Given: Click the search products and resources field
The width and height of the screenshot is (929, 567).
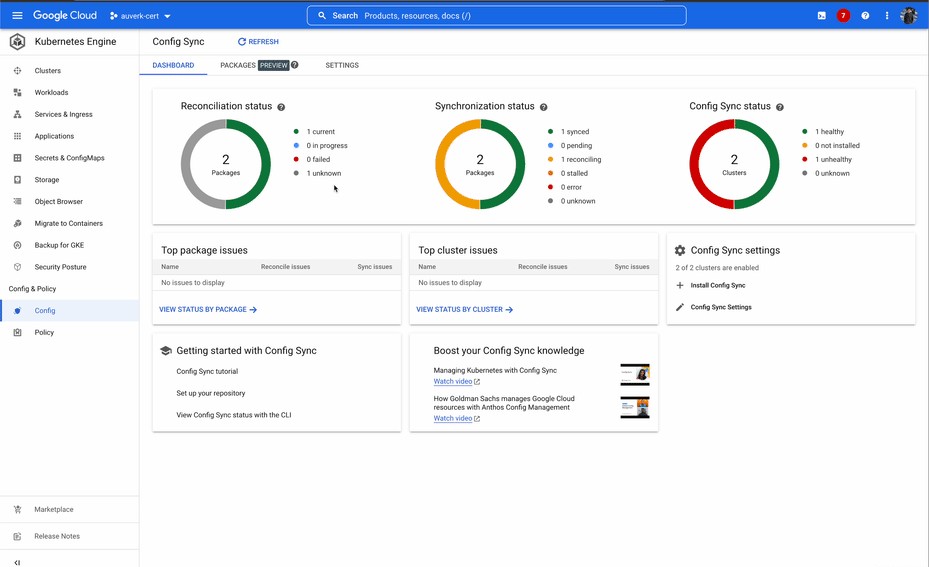Looking at the screenshot, I should click(496, 15).
